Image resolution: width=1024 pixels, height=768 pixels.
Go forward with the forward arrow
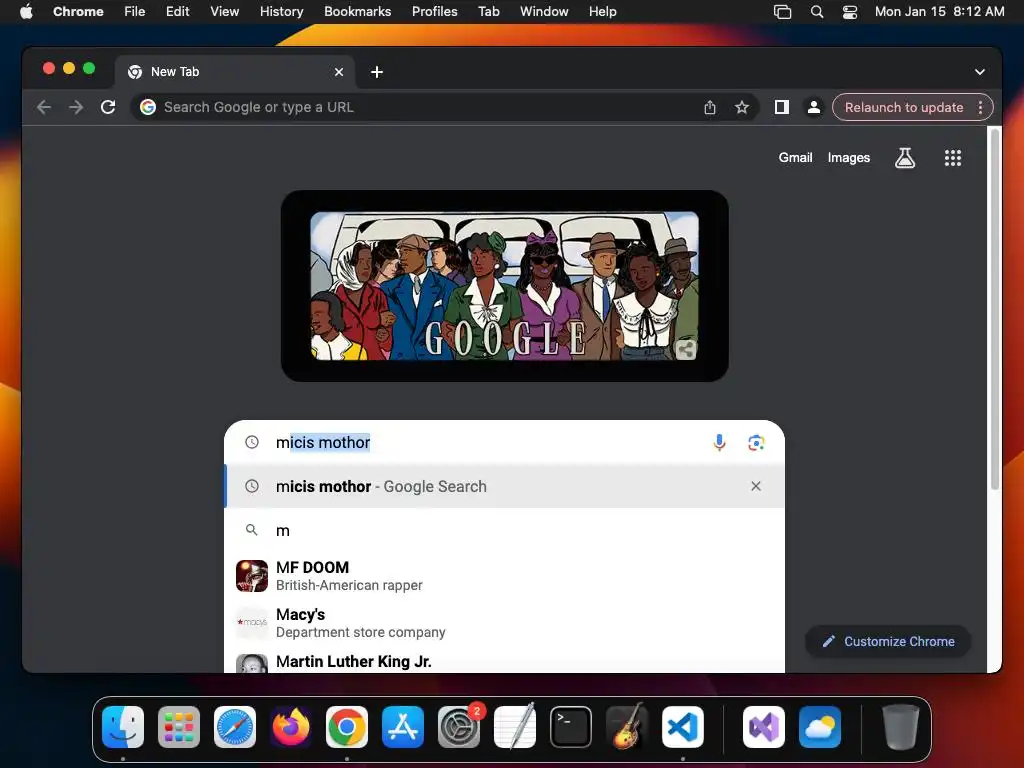click(x=76, y=107)
